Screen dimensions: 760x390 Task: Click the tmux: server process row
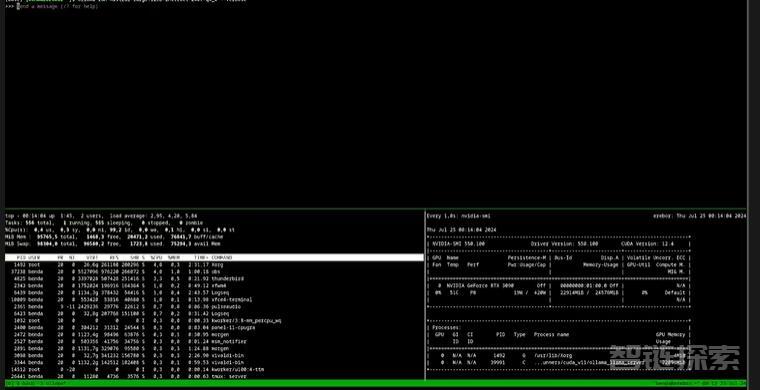pos(214,376)
